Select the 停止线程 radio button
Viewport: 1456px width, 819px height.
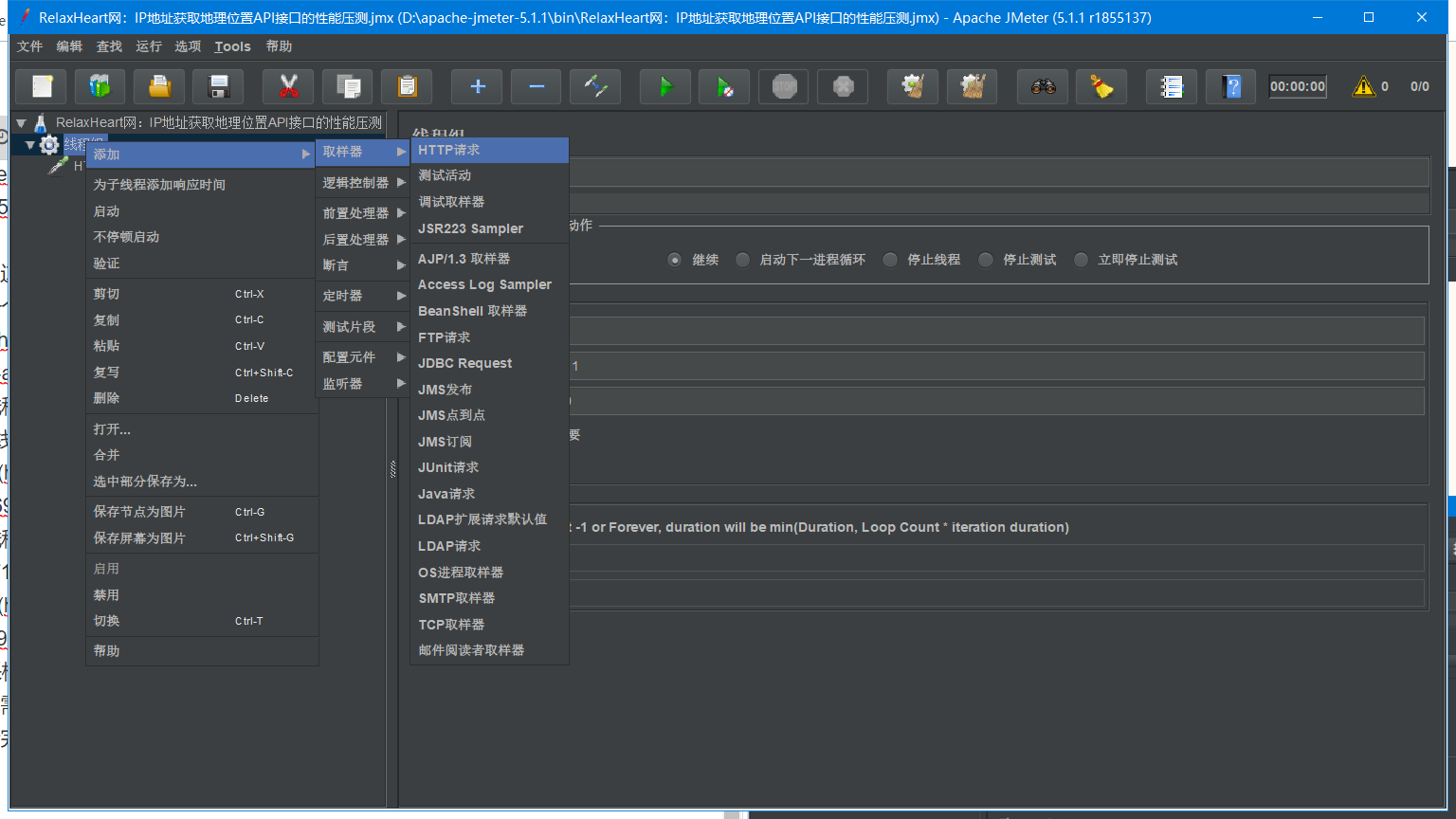890,260
